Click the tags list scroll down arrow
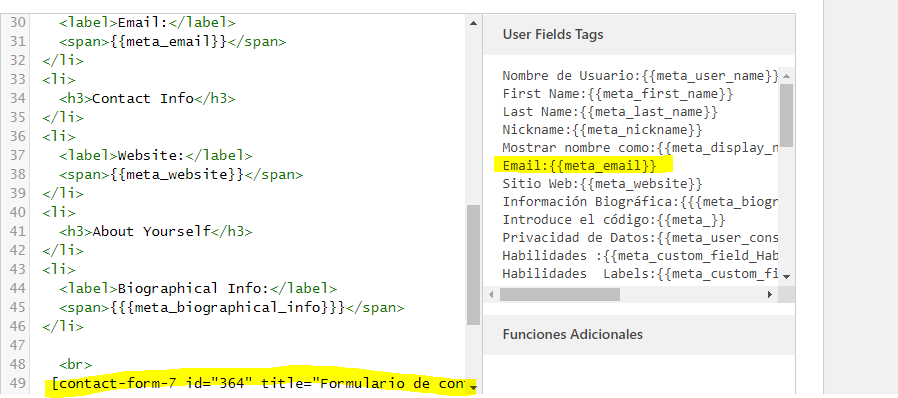Viewport: 898px width, 398px height. 786,276
